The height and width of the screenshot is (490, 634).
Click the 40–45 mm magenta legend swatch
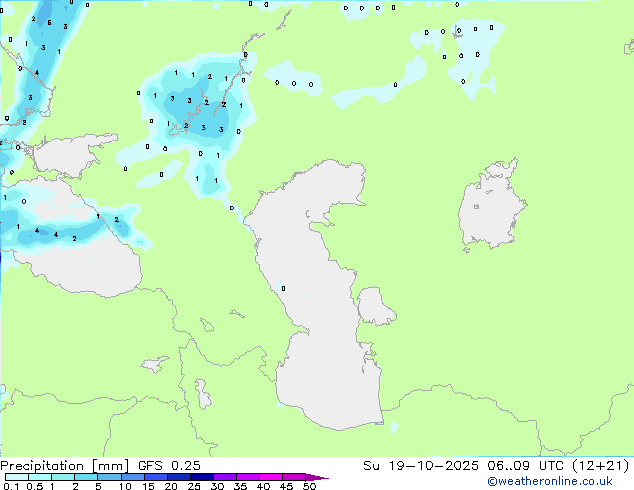271,477
